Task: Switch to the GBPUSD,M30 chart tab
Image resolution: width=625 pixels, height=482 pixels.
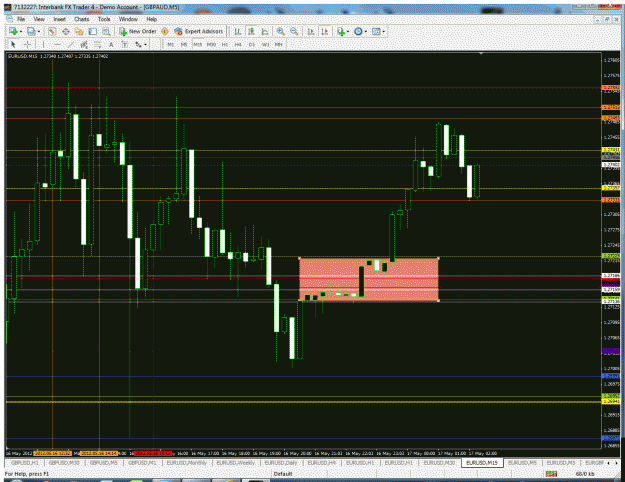Action: 64,463
